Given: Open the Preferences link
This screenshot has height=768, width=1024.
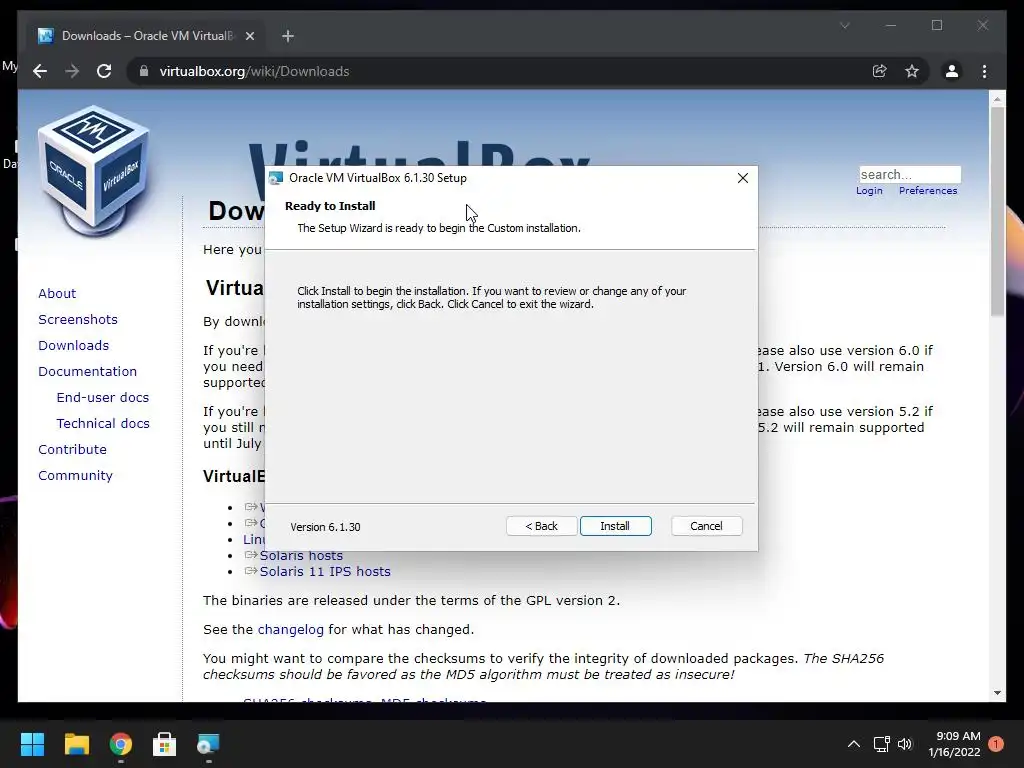Looking at the screenshot, I should click(928, 191).
